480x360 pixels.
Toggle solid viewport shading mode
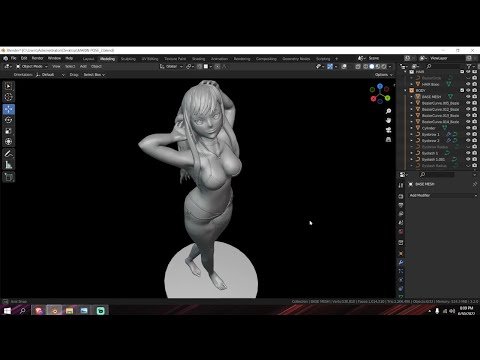372,67
